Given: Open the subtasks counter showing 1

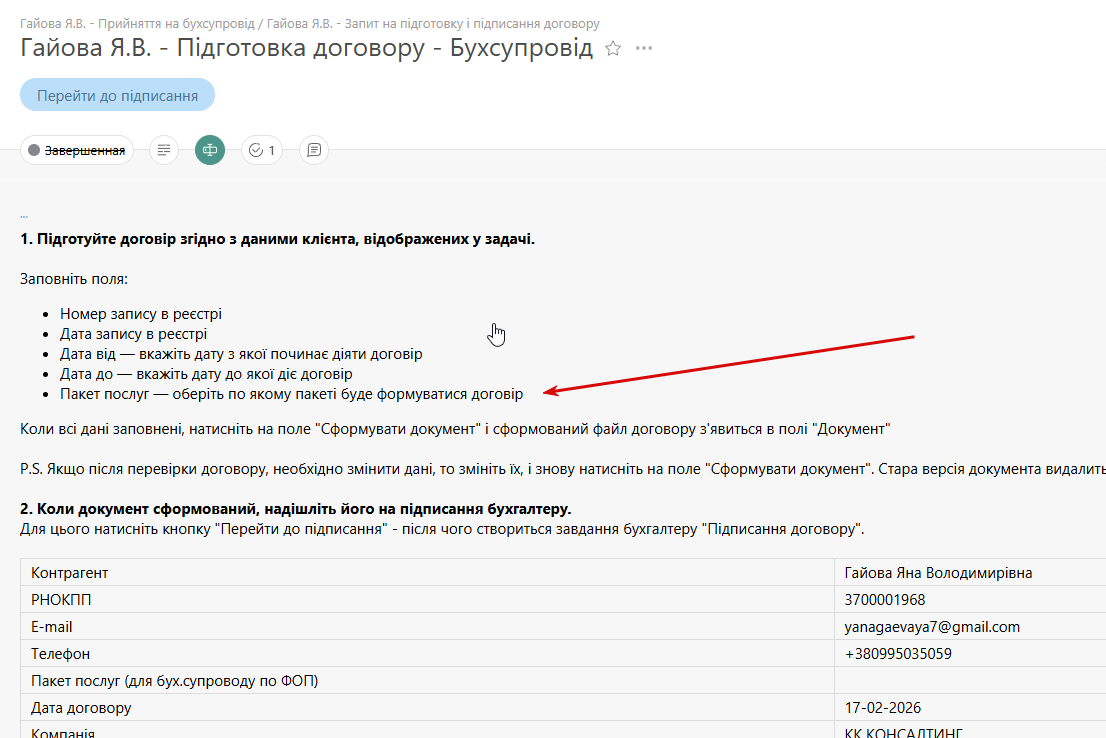Looking at the screenshot, I should 262,150.
